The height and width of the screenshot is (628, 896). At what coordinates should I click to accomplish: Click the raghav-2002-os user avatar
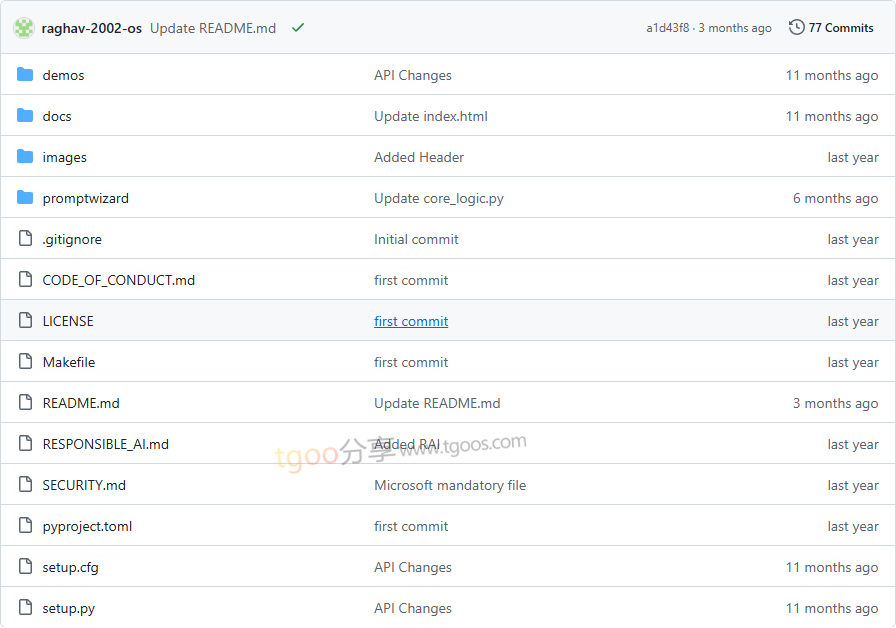tap(24, 28)
